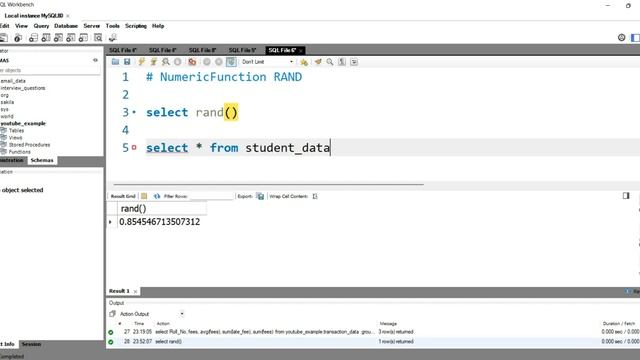The height and width of the screenshot is (360, 640).
Task: Close the Local instance MySQL80 connection tab
Action: pos(68,16)
